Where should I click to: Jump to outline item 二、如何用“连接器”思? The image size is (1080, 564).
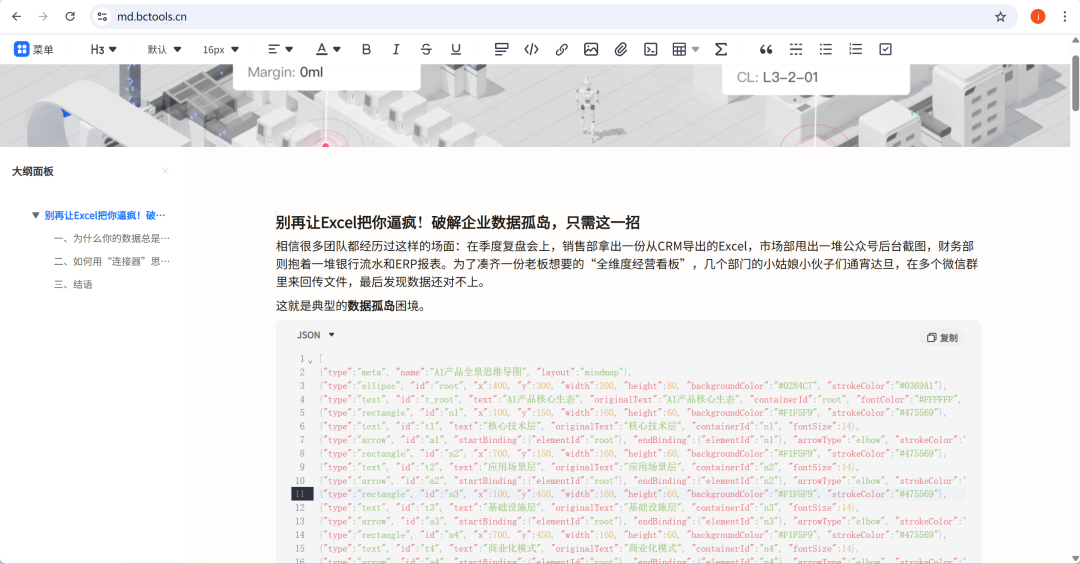pyautogui.click(x=112, y=262)
